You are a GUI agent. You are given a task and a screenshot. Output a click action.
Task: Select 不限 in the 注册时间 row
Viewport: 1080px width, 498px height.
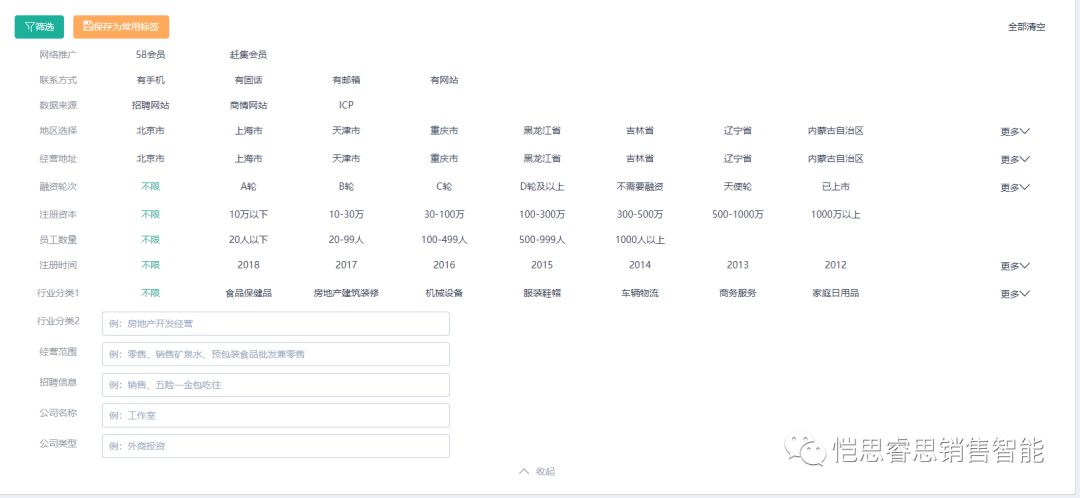click(151, 264)
